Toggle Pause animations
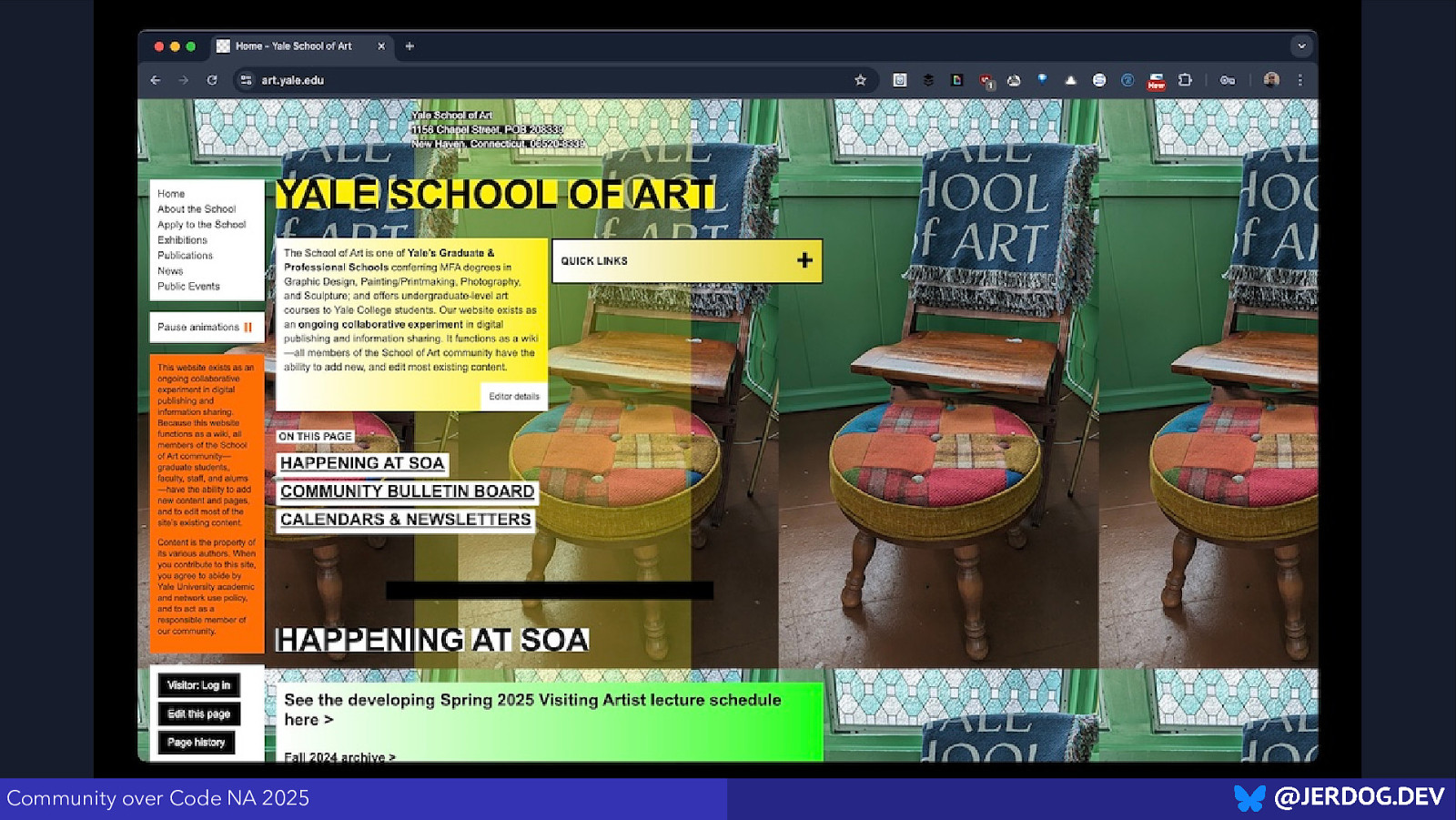This screenshot has height=820, width=1456. pyautogui.click(x=207, y=328)
